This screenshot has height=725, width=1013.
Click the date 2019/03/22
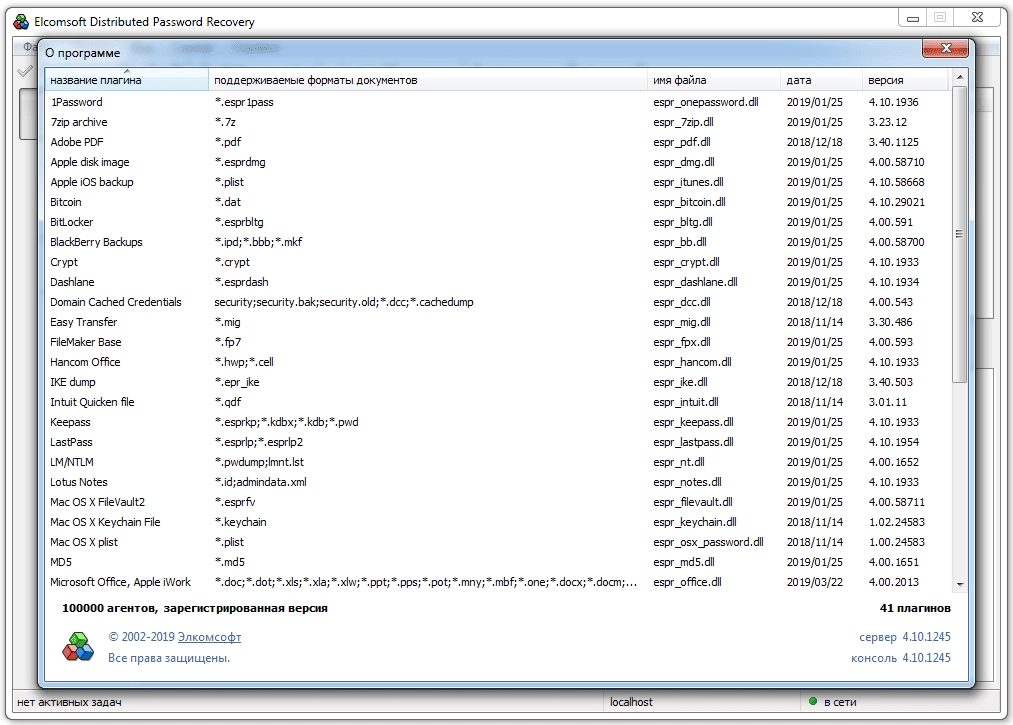[815, 583]
